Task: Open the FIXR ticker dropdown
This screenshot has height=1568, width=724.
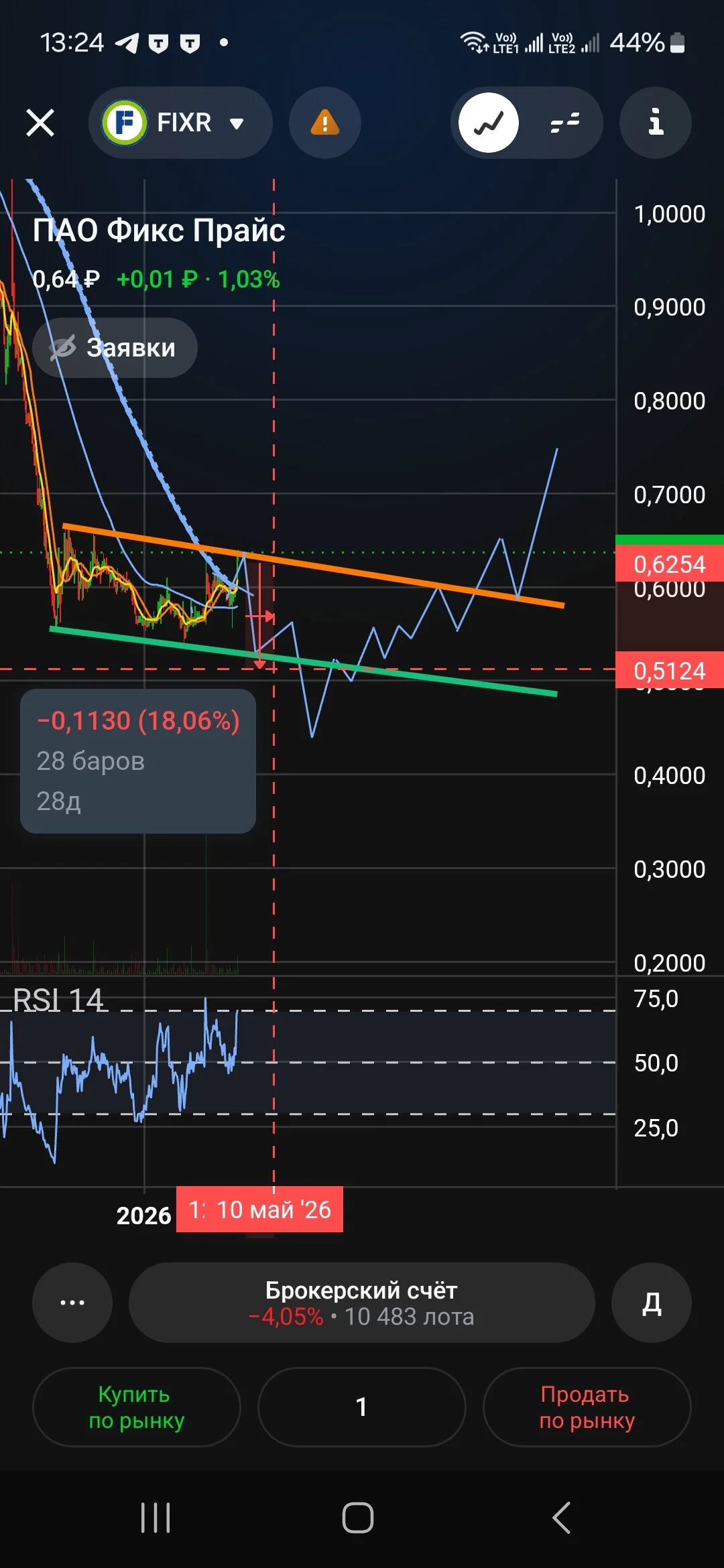Action: pos(180,123)
